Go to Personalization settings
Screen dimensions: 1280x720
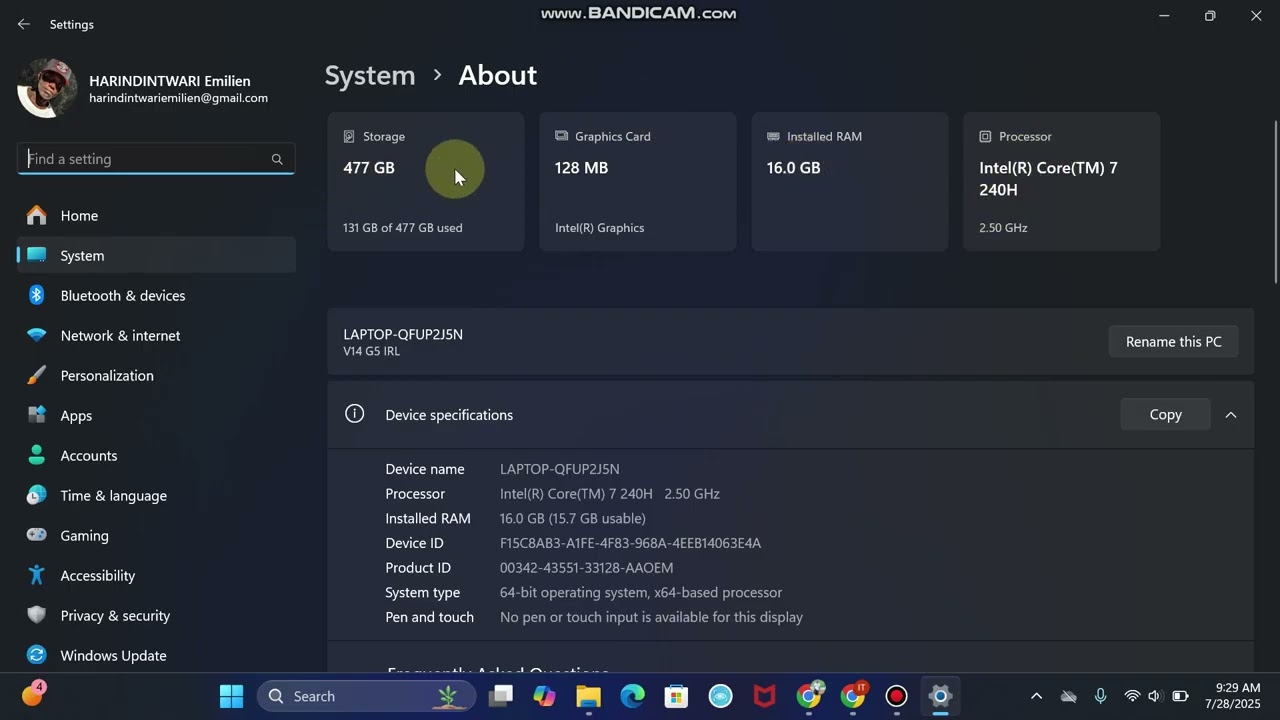pos(156,376)
